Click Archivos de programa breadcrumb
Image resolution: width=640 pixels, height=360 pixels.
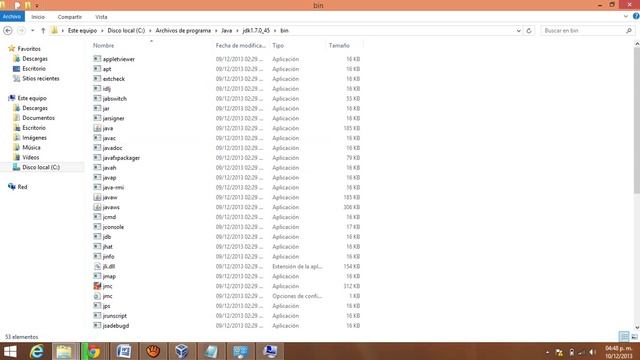183,31
